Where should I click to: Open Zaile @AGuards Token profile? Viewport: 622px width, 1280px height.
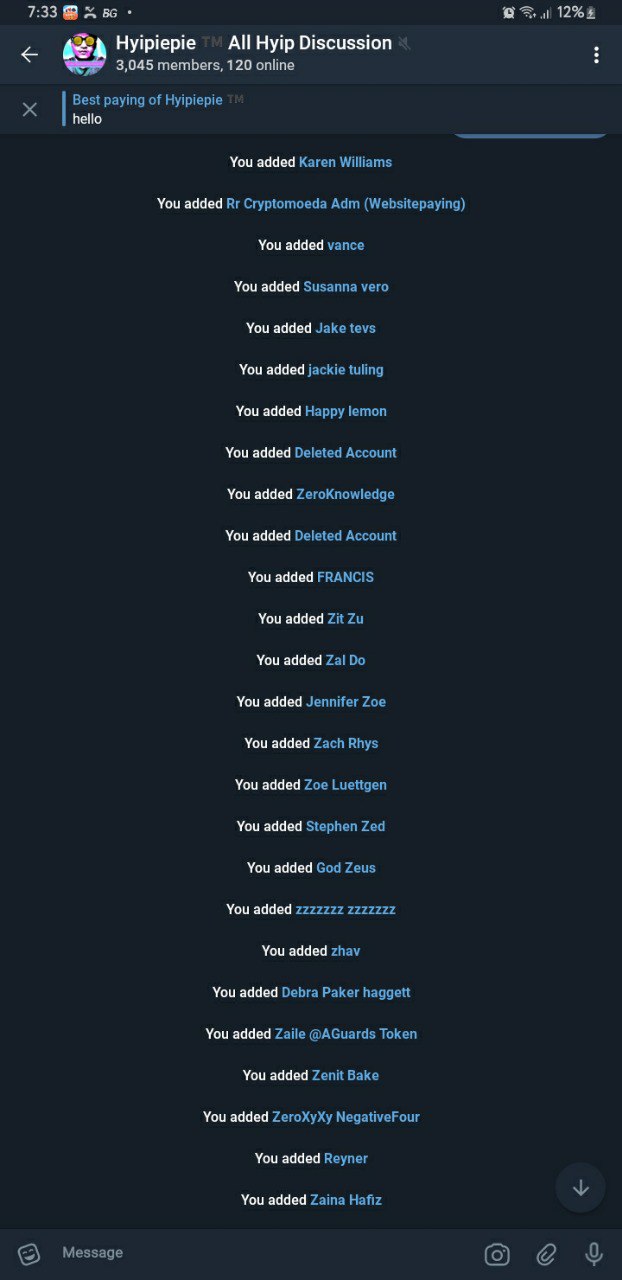click(x=346, y=1034)
